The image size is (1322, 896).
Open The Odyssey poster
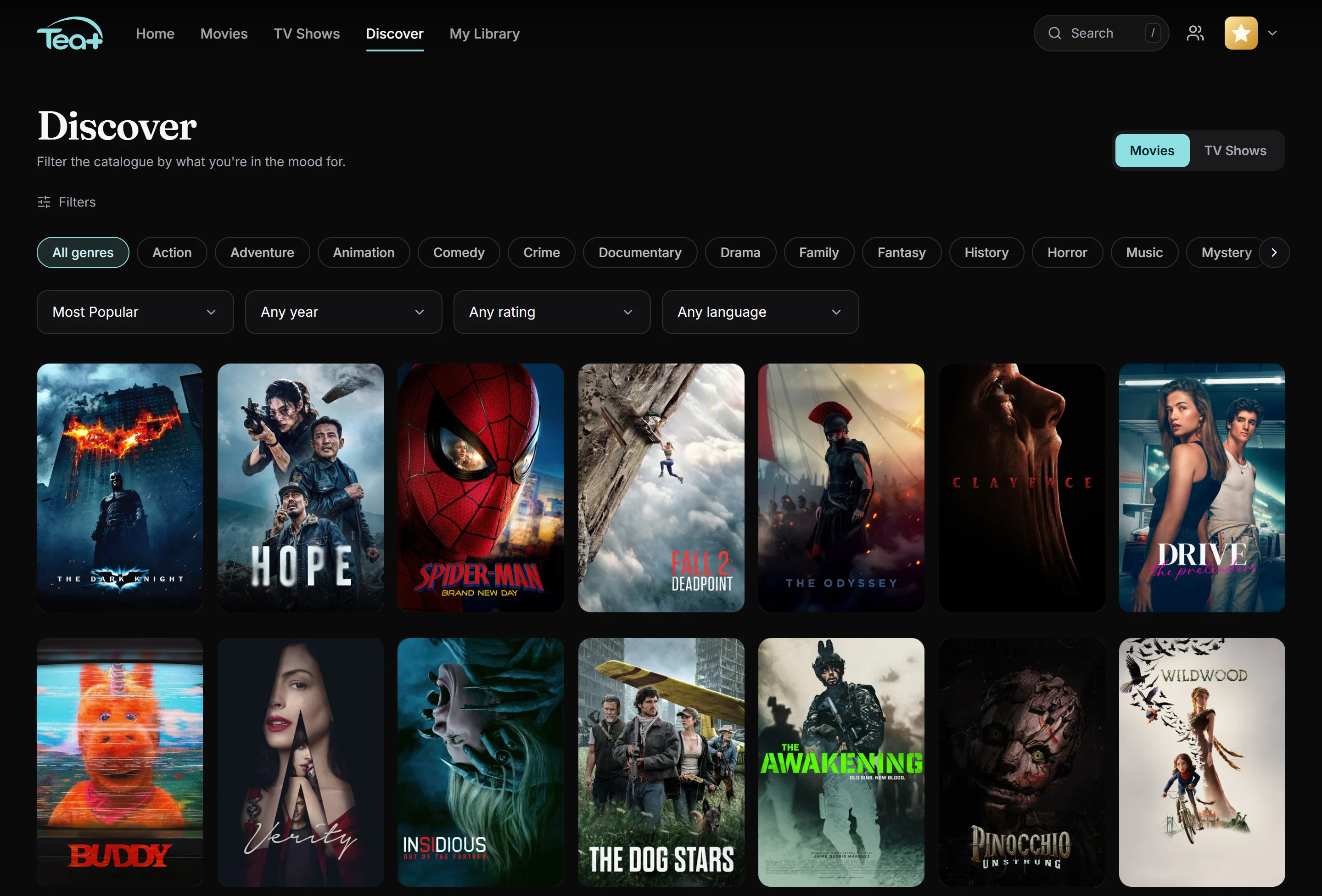(841, 487)
